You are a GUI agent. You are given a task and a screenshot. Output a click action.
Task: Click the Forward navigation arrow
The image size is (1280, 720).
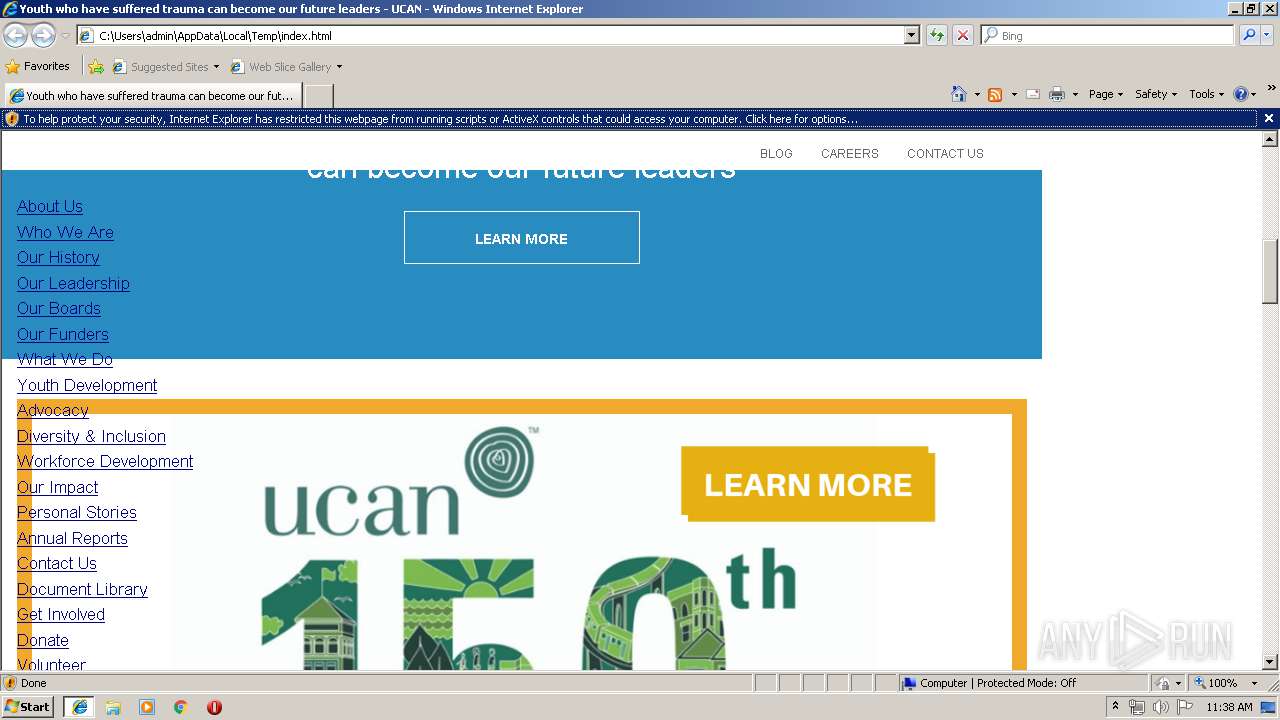pyautogui.click(x=43, y=35)
